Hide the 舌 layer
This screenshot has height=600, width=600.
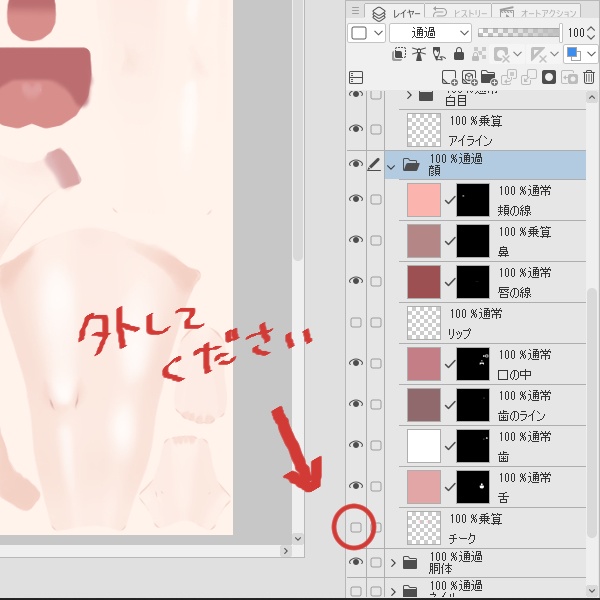[356, 486]
